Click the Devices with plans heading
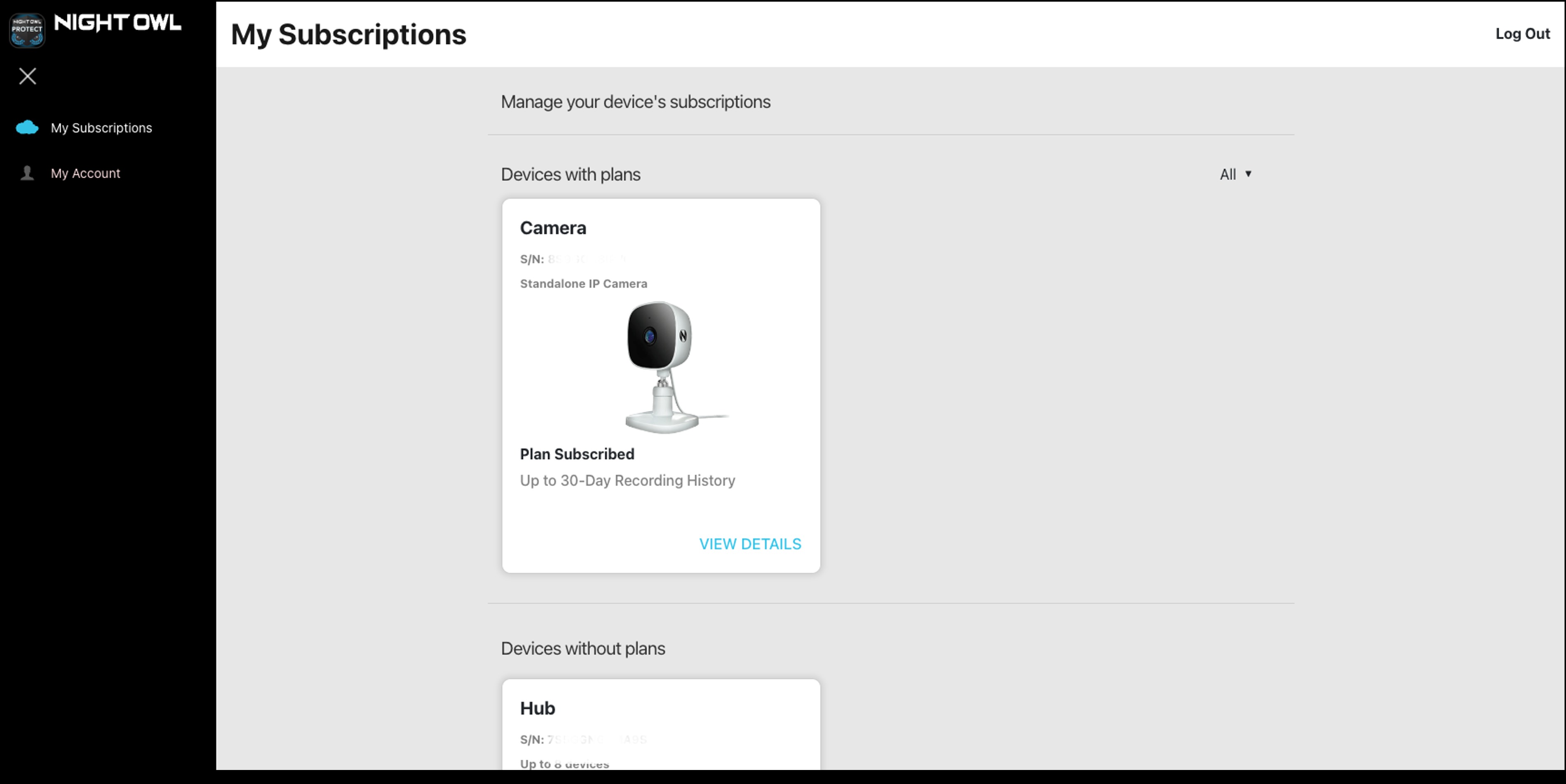Viewport: 1566px width, 784px height. [x=570, y=174]
